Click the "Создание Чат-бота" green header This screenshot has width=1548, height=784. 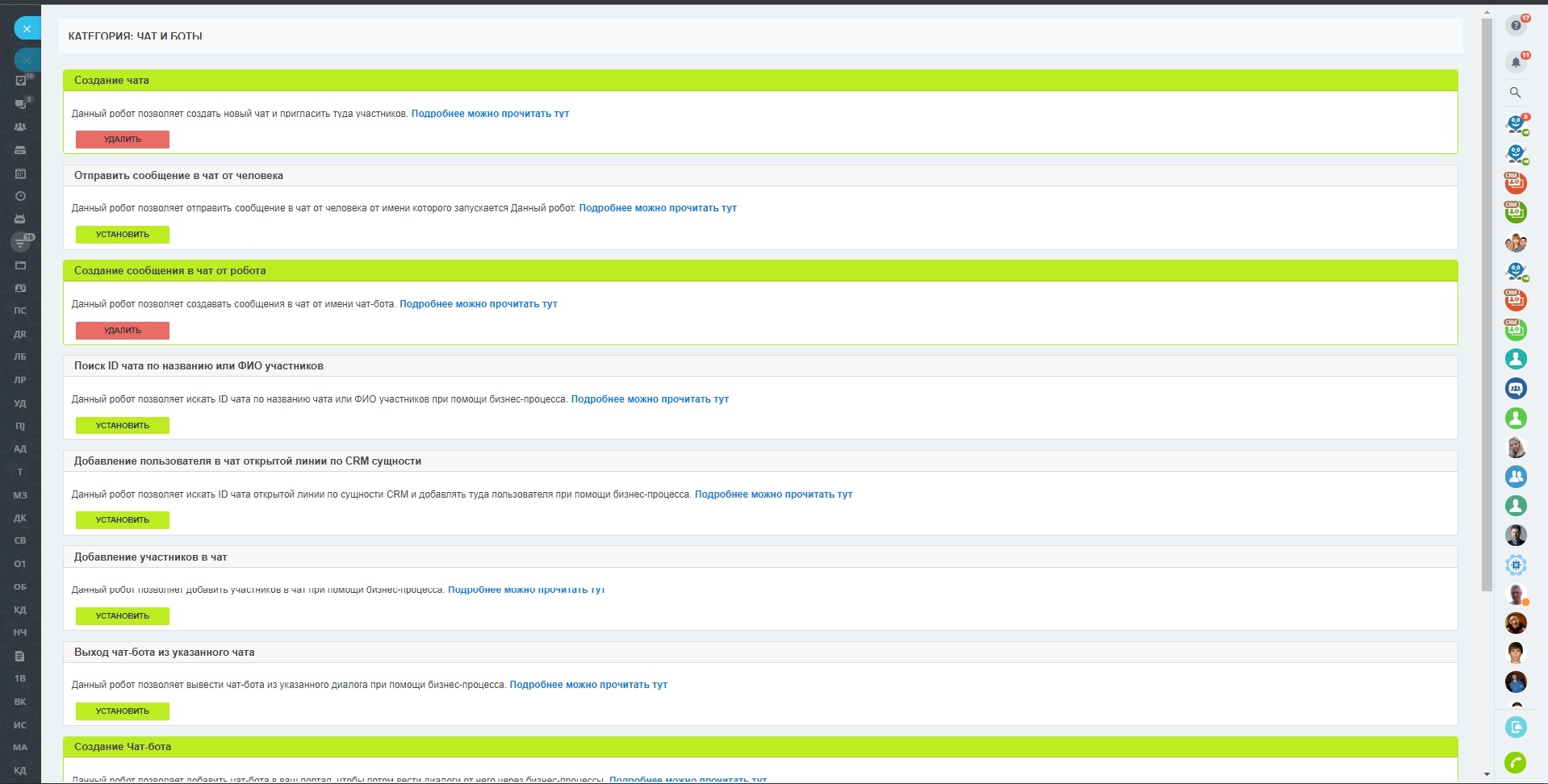pos(760,747)
